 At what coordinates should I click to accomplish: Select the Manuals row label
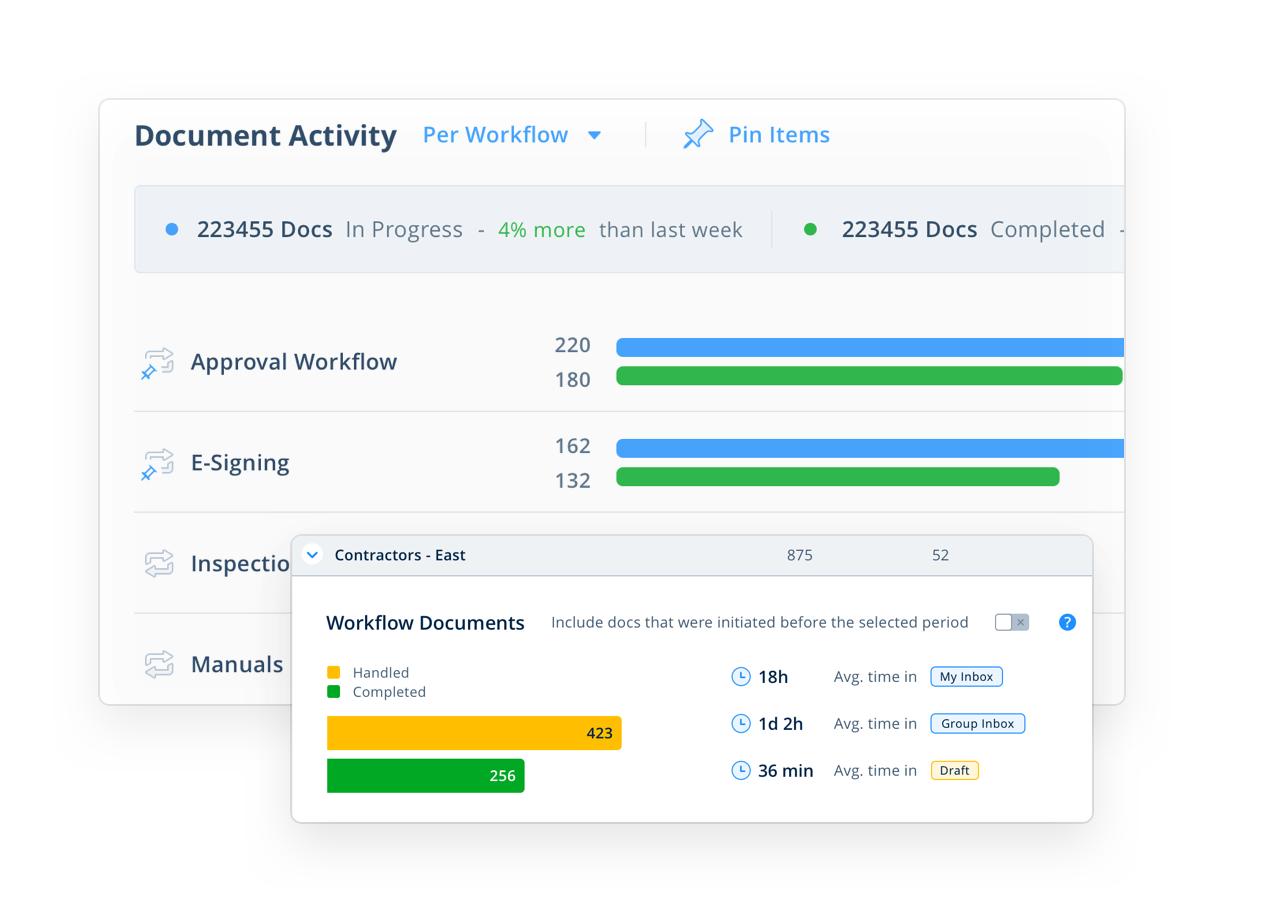[x=237, y=664]
